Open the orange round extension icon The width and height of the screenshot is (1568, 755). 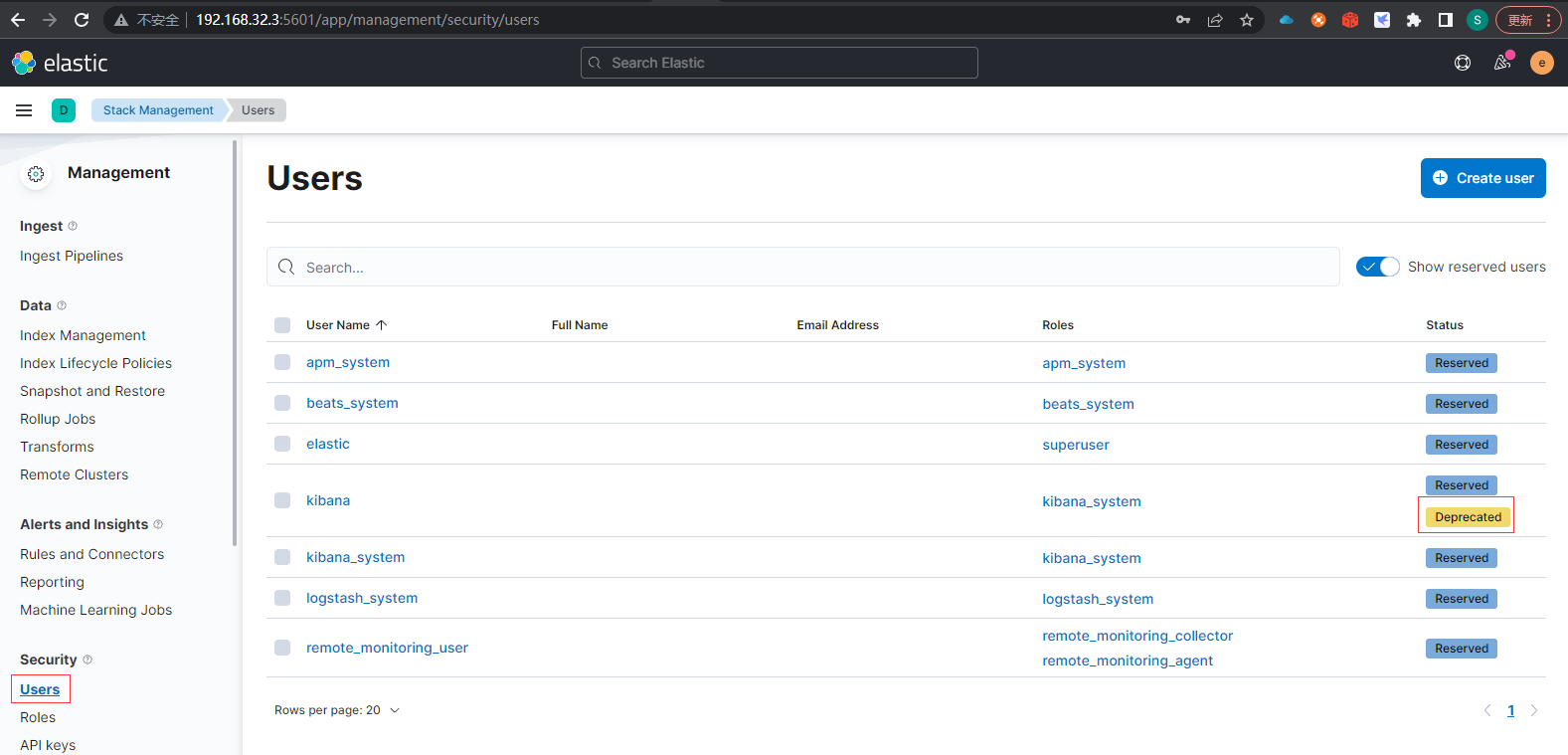point(1318,20)
